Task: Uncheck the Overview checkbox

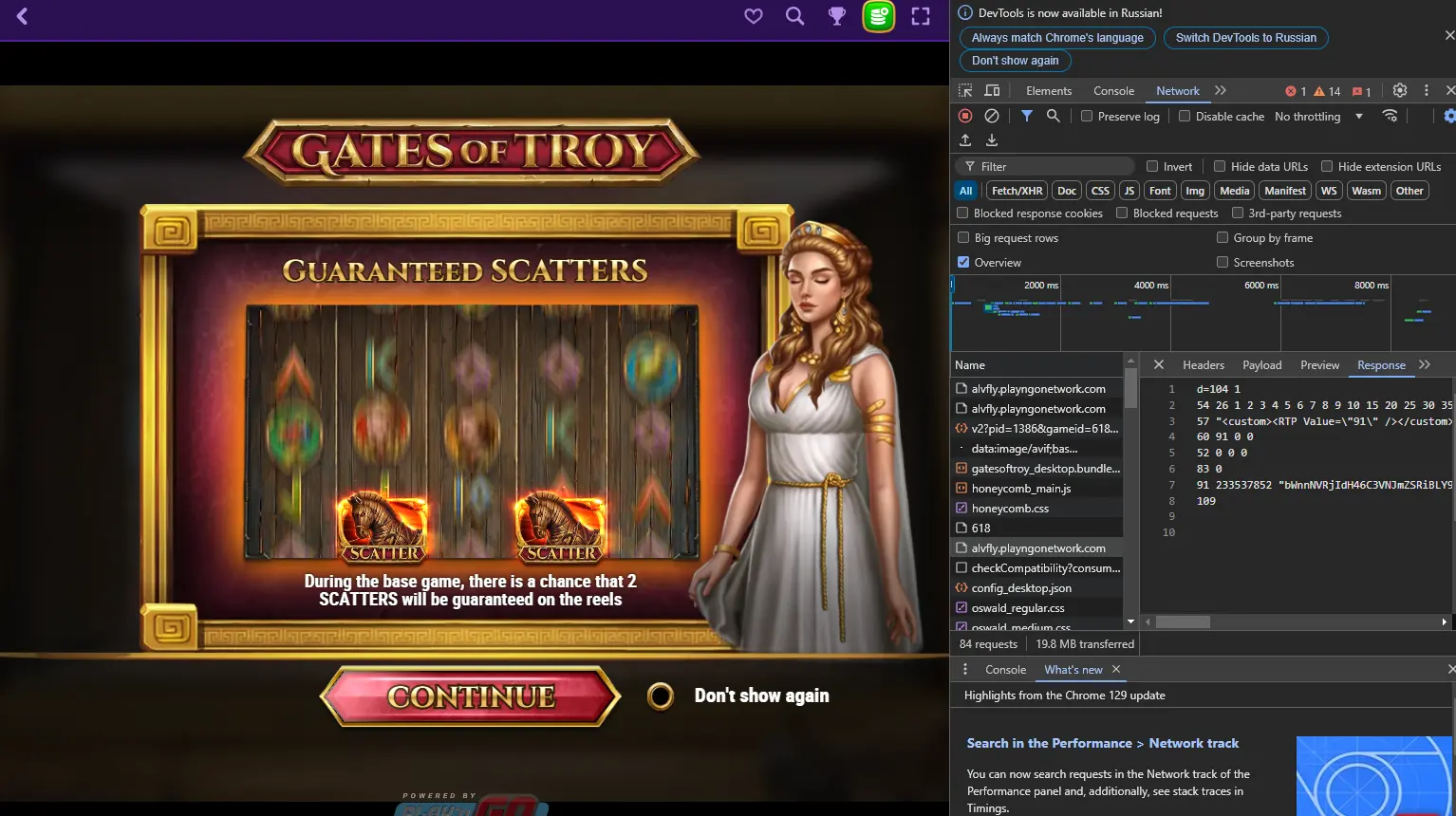Action: pos(963,262)
